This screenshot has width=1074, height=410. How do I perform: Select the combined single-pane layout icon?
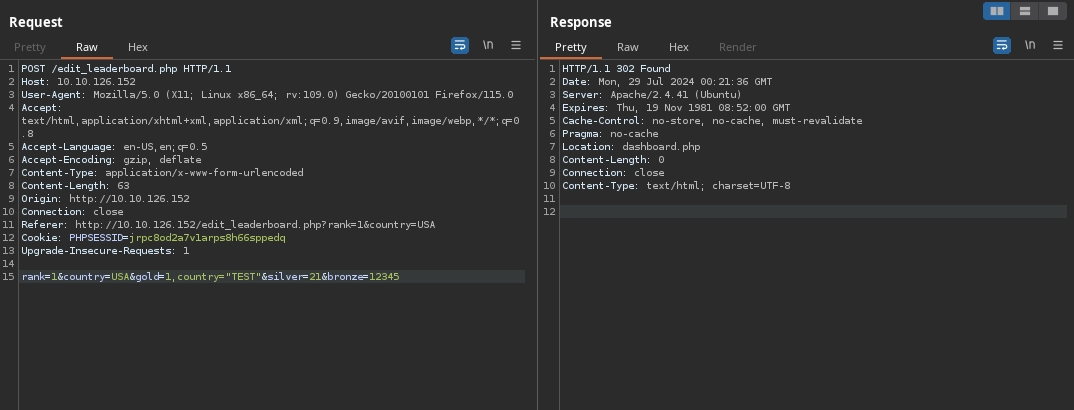(1052, 11)
